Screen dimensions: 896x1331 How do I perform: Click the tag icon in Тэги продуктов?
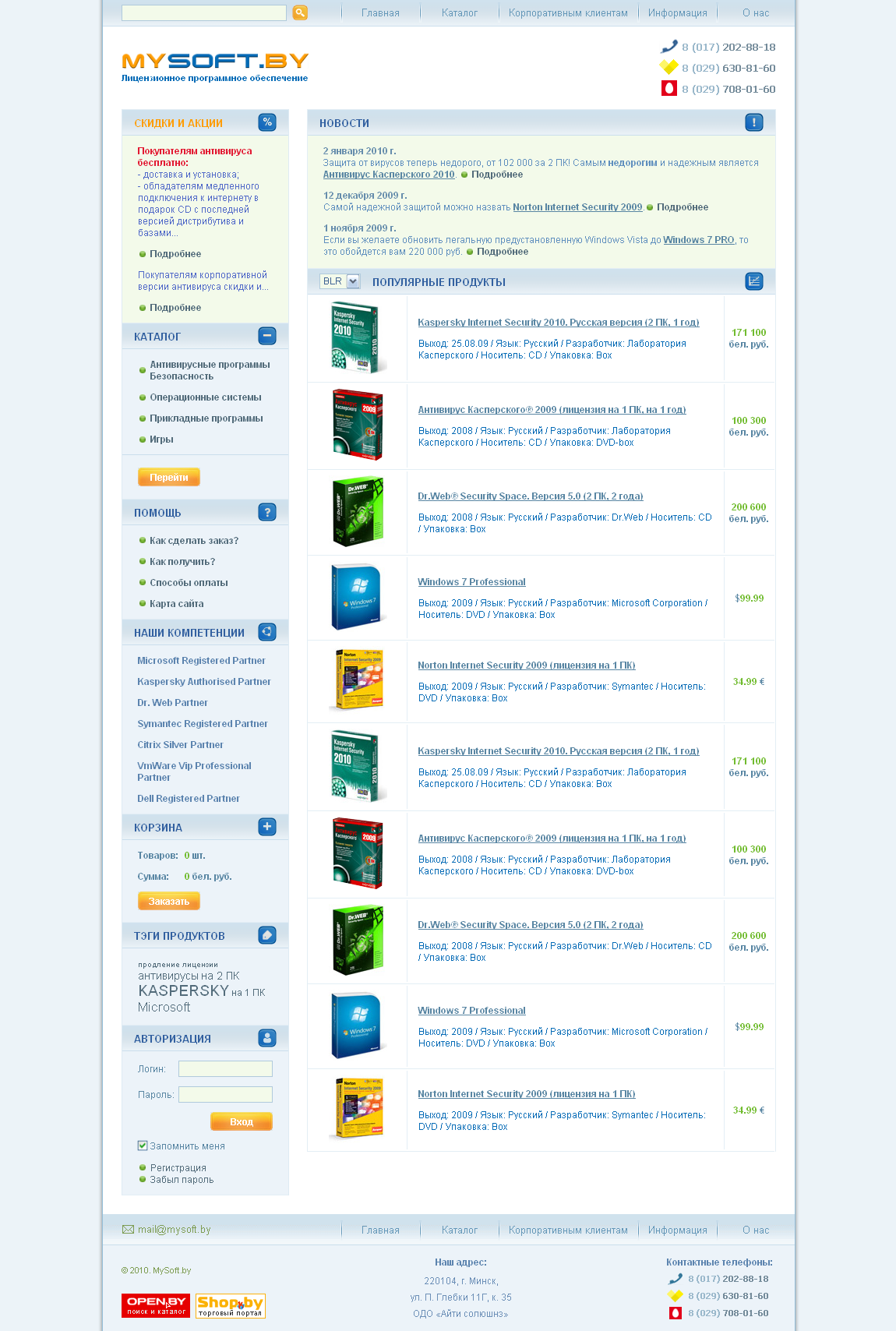267,935
